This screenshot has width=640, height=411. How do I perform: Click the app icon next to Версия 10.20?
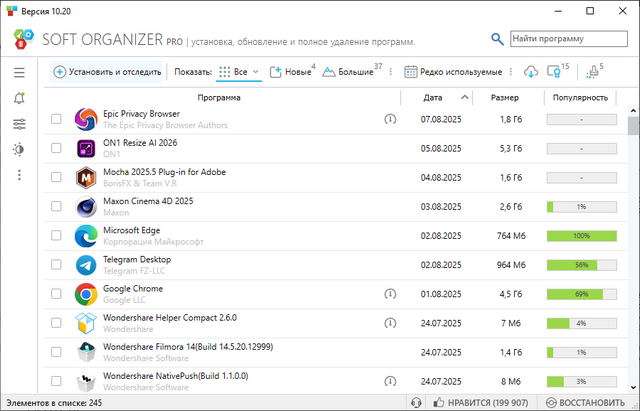coord(11,11)
